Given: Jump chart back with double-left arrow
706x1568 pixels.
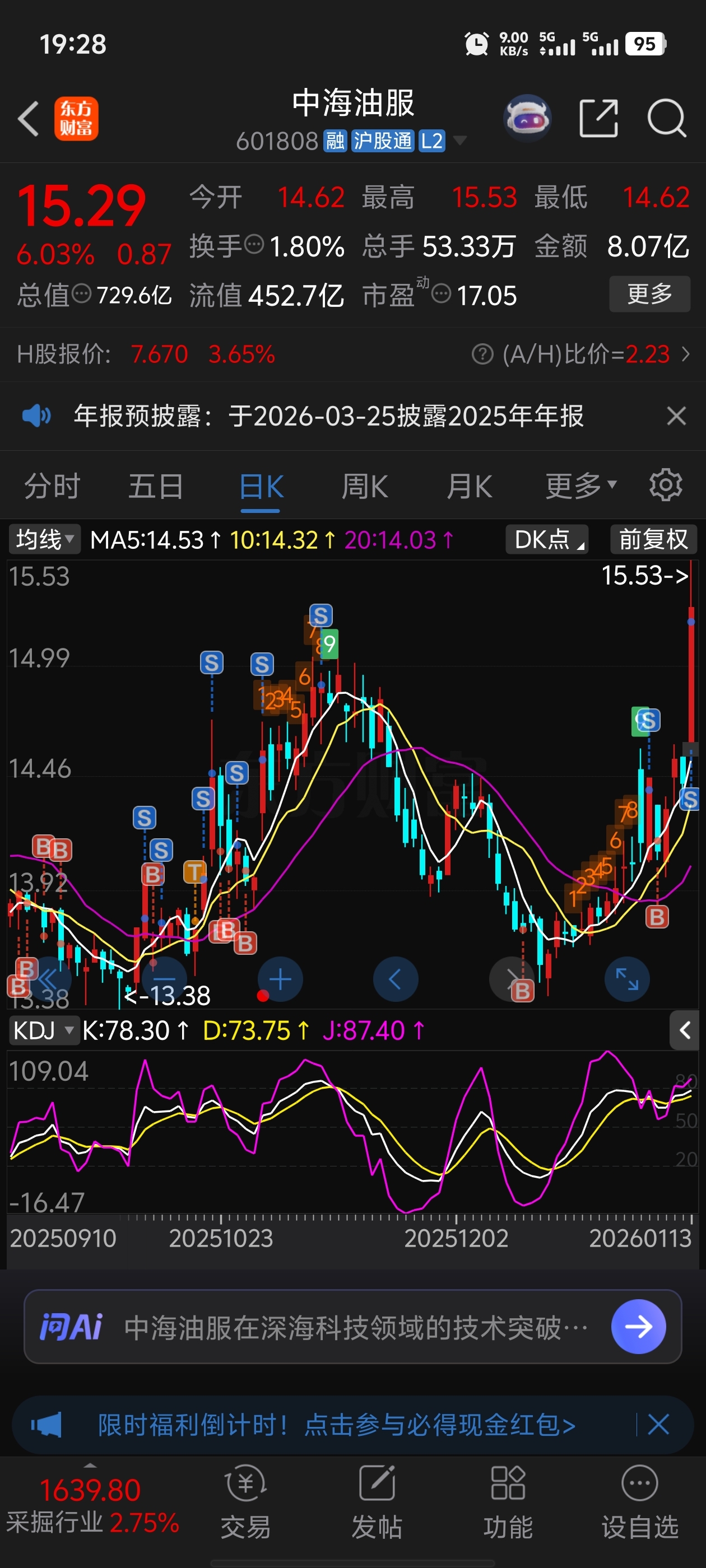Looking at the screenshot, I should pos(49,979).
